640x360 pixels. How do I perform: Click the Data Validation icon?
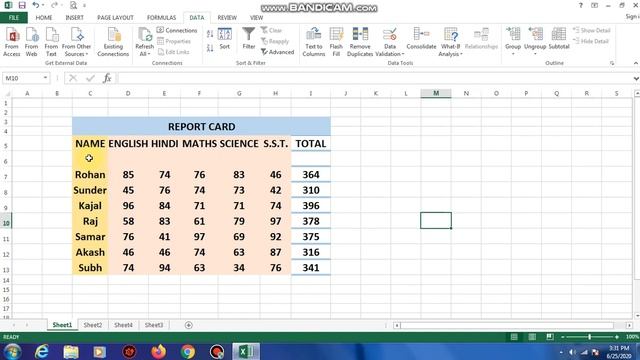pos(389,35)
